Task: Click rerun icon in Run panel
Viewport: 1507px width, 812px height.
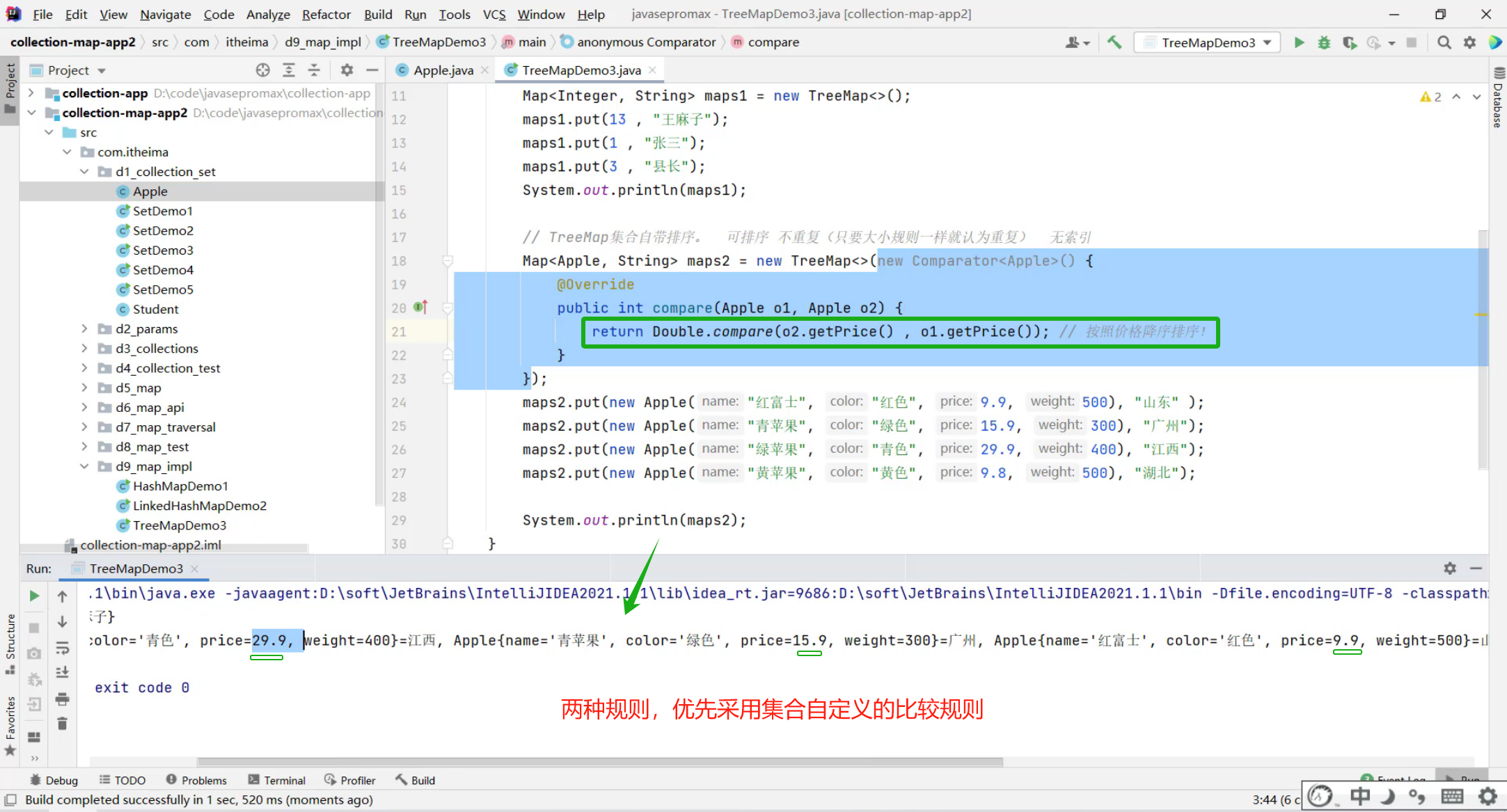Action: [34, 596]
